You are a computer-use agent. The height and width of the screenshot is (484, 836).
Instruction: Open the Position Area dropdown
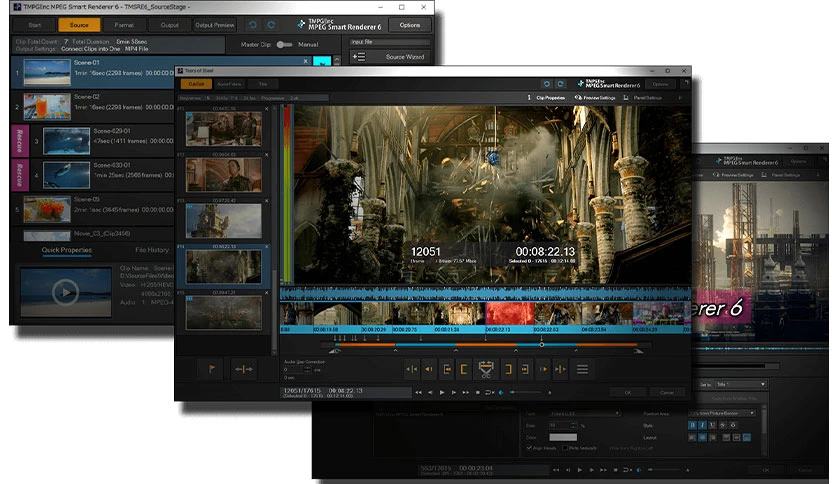point(722,413)
